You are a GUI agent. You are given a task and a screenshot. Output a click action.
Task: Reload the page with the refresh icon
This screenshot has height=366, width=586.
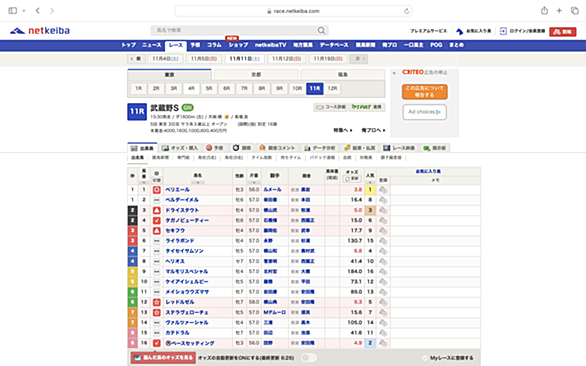click(406, 11)
